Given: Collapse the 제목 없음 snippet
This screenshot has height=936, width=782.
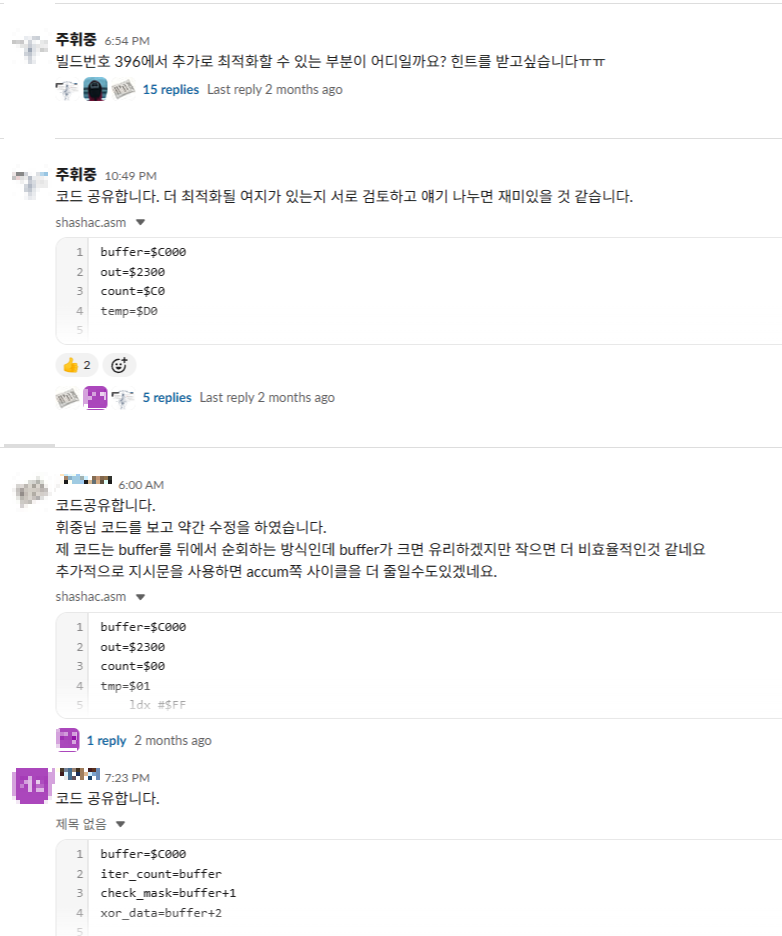Looking at the screenshot, I should pos(121,825).
